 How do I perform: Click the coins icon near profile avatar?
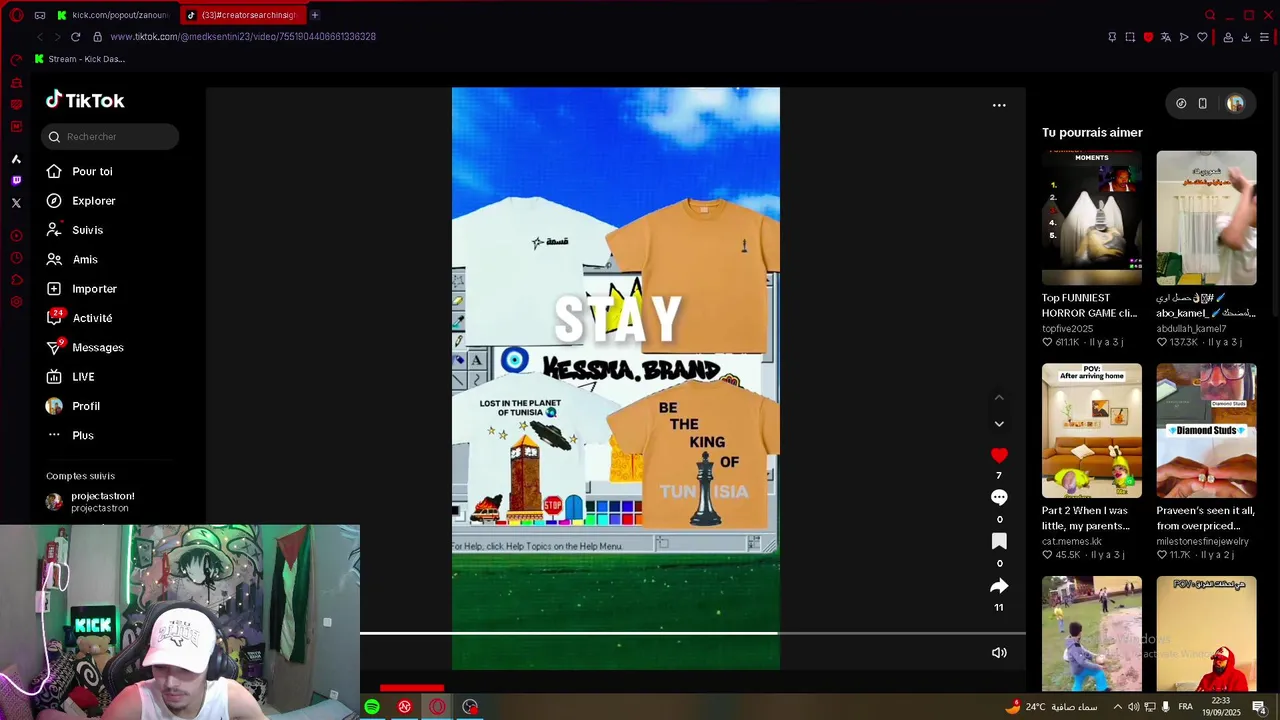1181,103
